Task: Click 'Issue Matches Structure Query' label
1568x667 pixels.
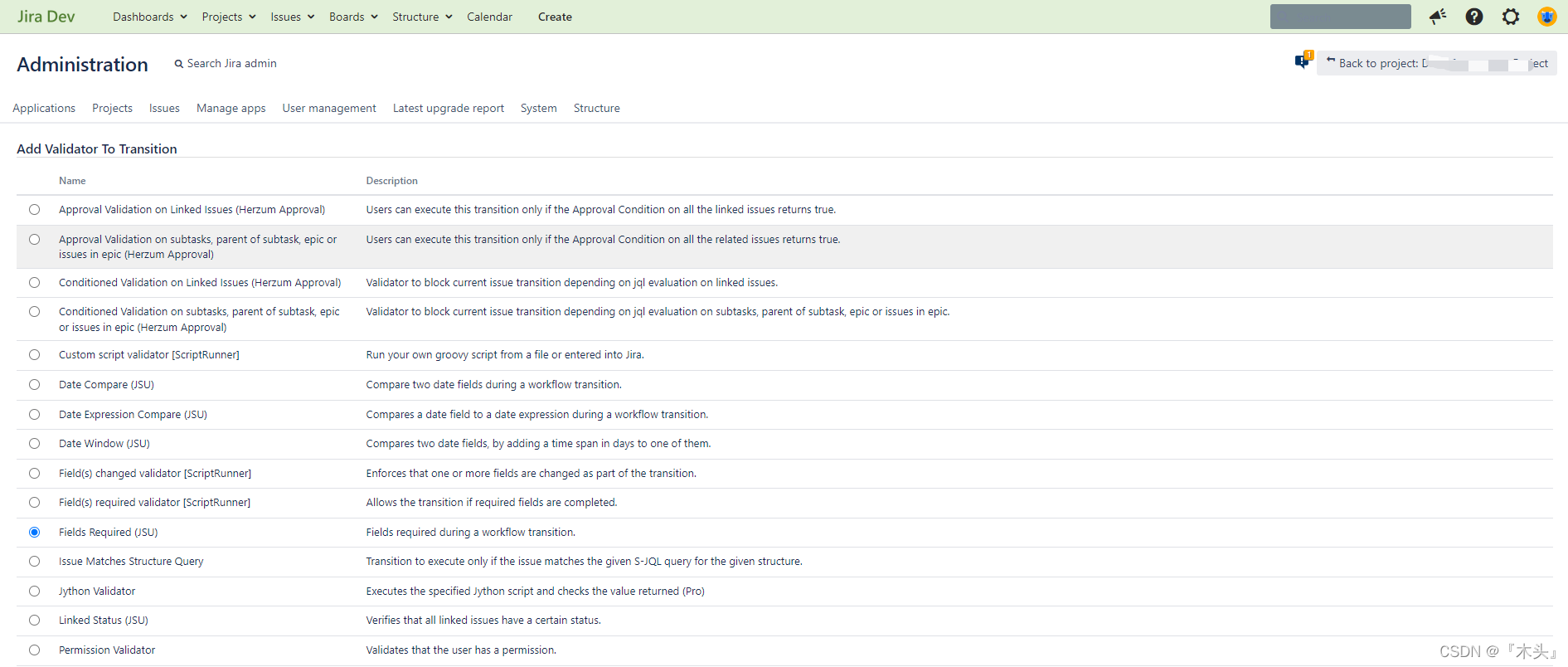Action: [x=131, y=562]
